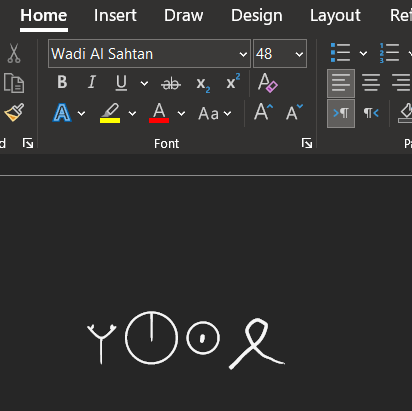Image resolution: width=412 pixels, height=411 pixels.
Task: Click the Bullets list icon
Action: 340,53
